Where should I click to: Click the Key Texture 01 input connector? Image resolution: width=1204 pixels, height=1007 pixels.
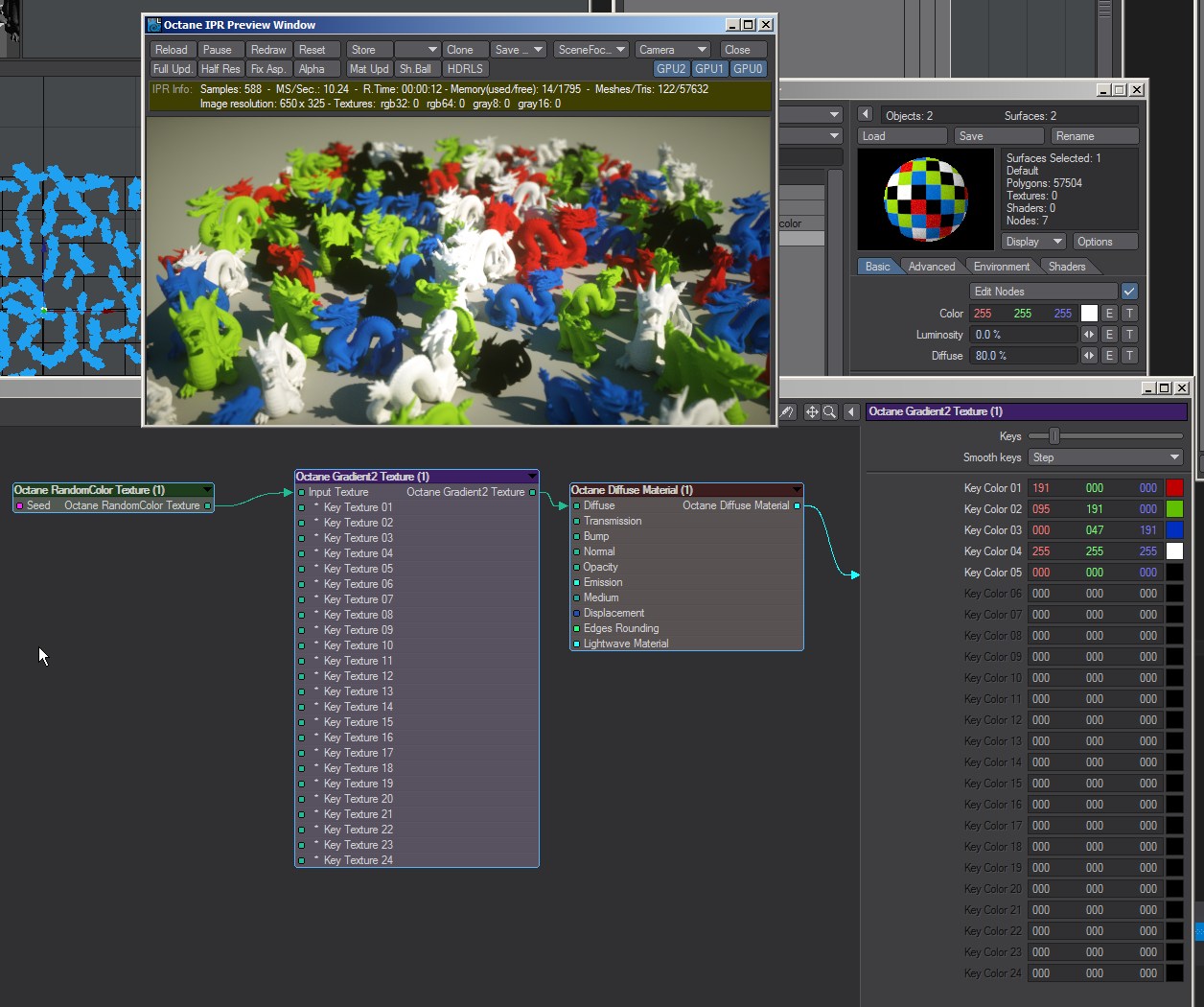(301, 507)
